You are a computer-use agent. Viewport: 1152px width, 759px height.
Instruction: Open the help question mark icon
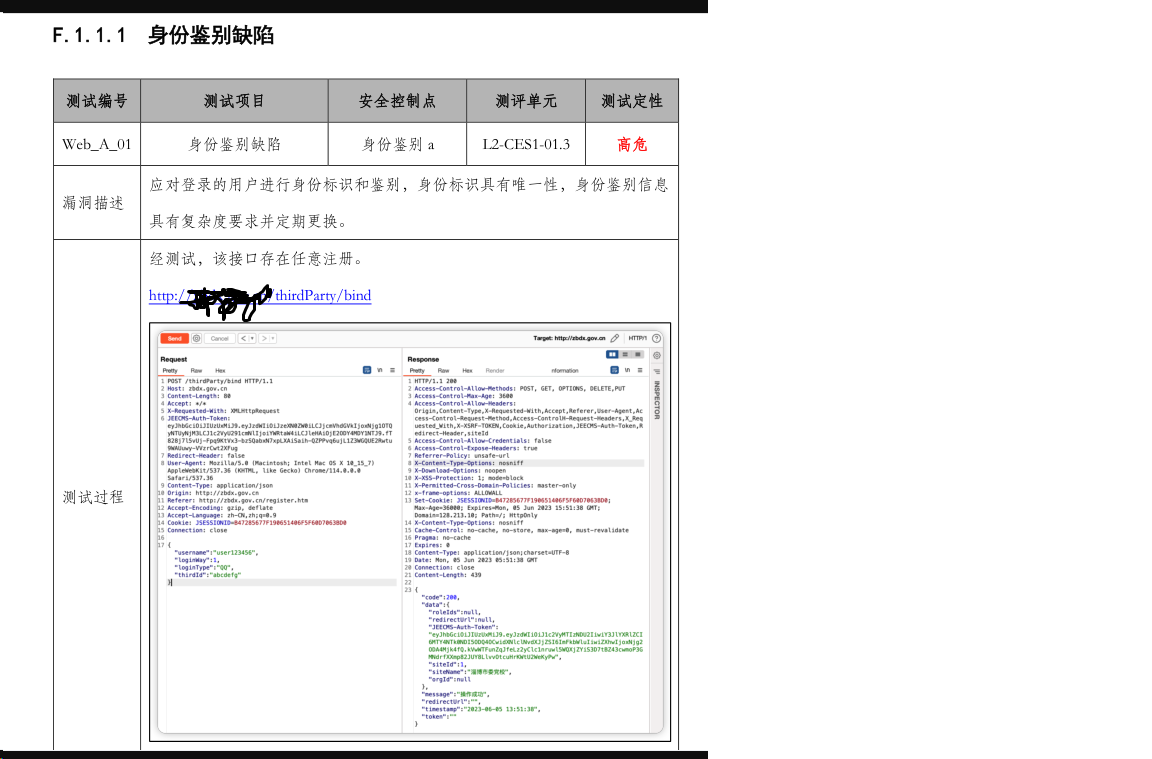pos(657,338)
